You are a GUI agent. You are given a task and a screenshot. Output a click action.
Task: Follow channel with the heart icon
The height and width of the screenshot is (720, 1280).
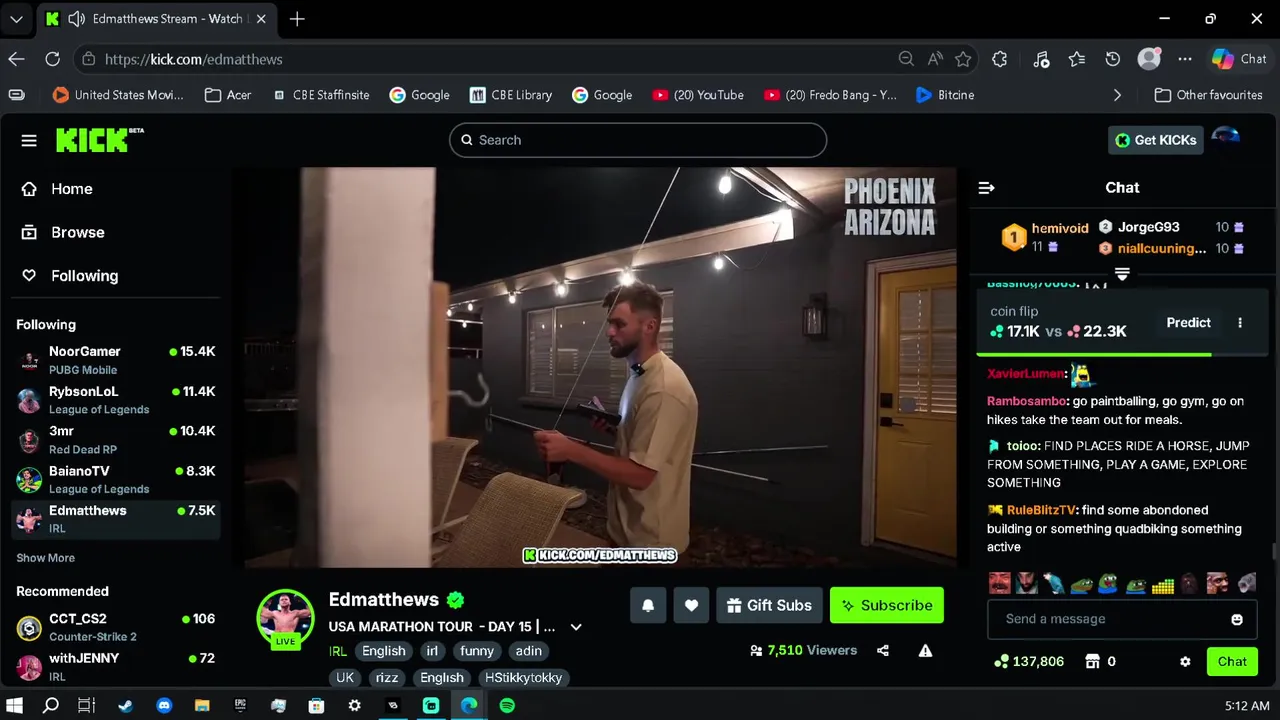coord(691,605)
